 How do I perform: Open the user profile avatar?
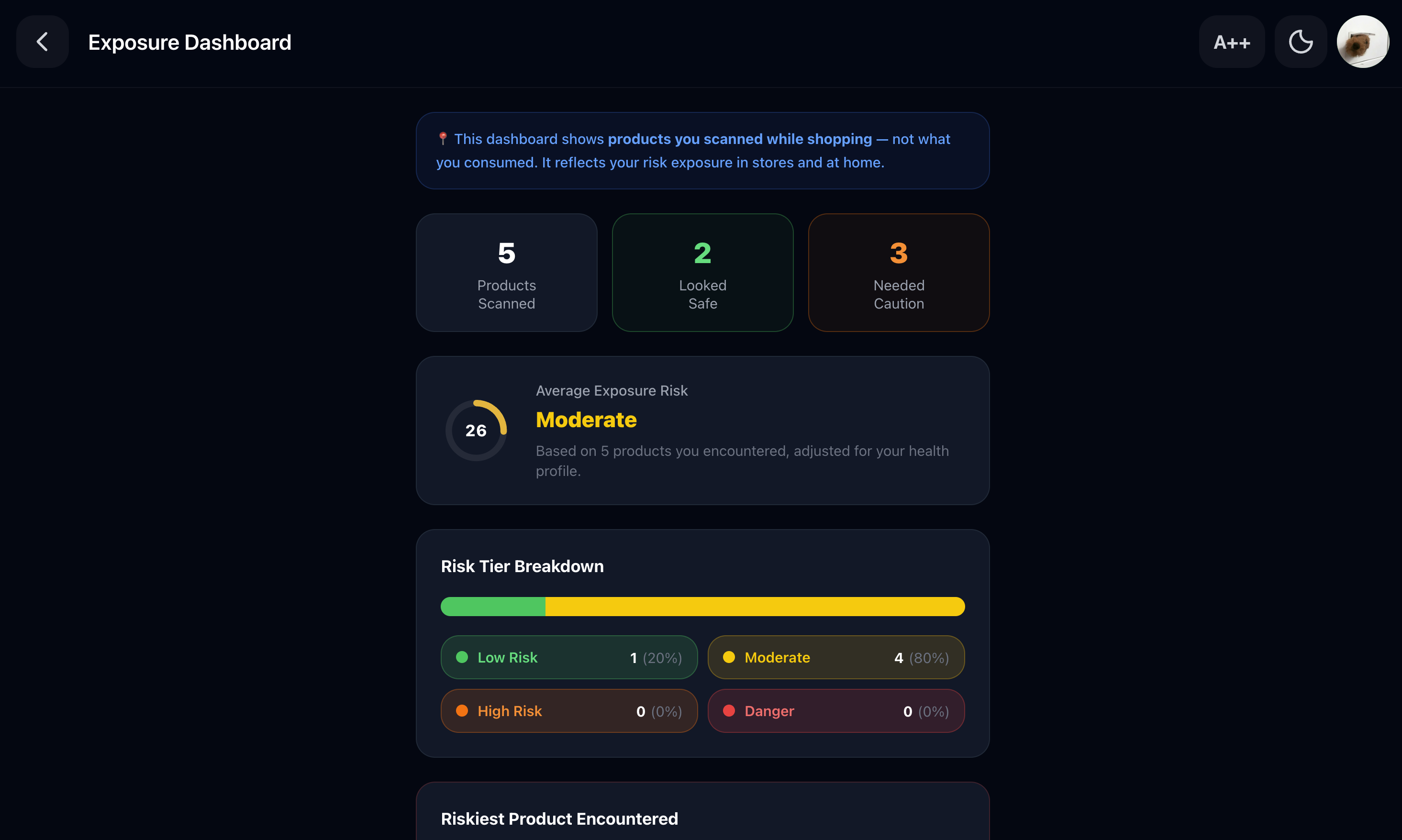click(1363, 42)
